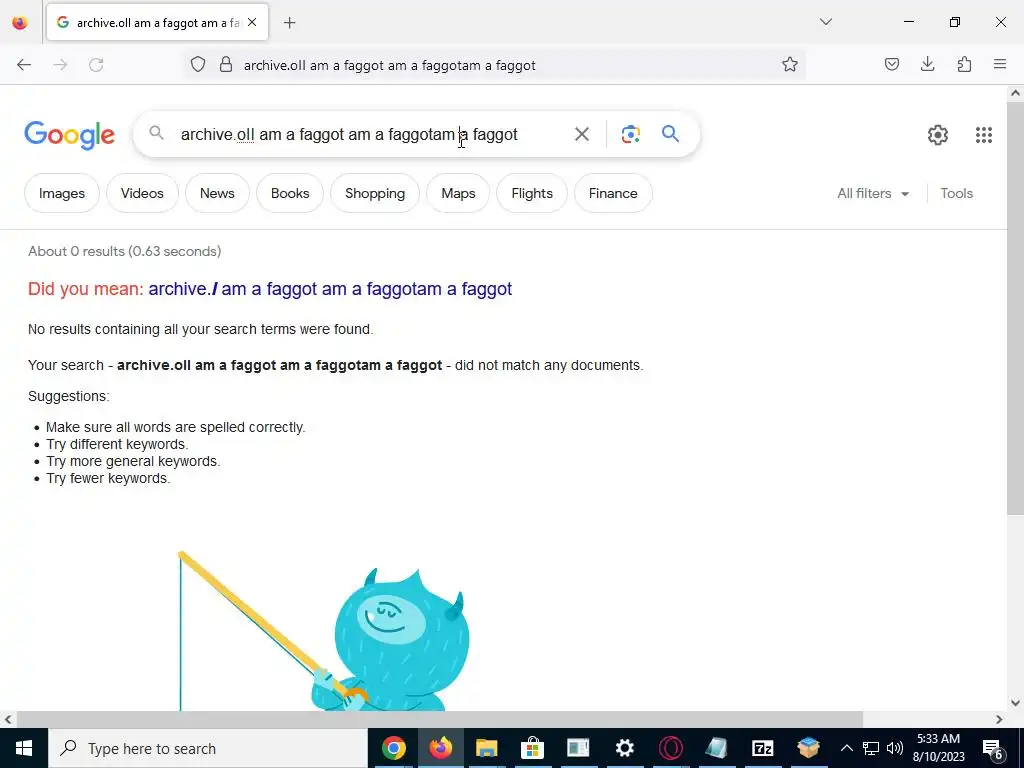1024x768 pixels.
Task: Open the search Tools options
Action: (x=956, y=193)
